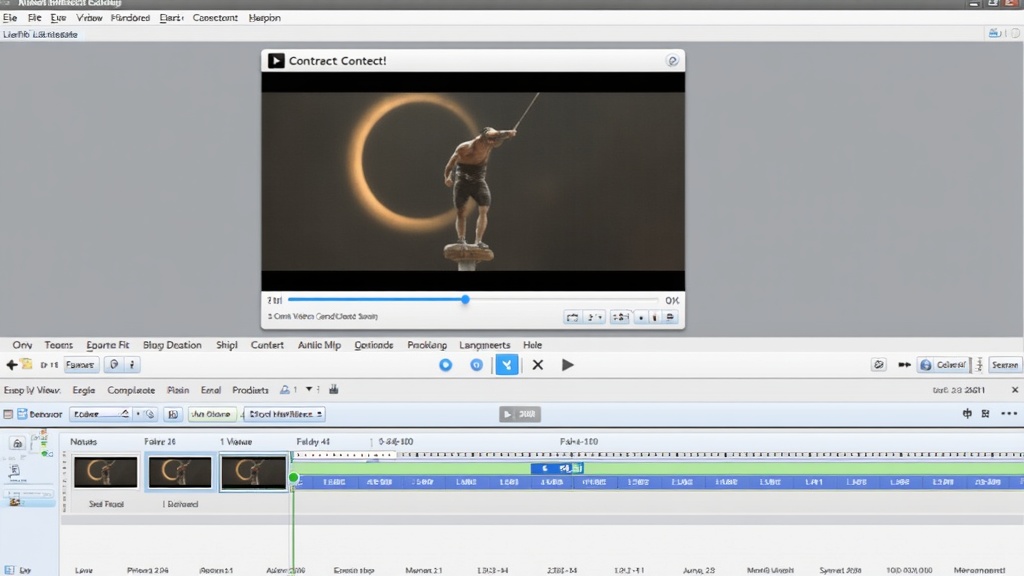Screen dimensions: 1024x576
Task: Click the status icon at bottom left corner
Action: tap(9, 570)
